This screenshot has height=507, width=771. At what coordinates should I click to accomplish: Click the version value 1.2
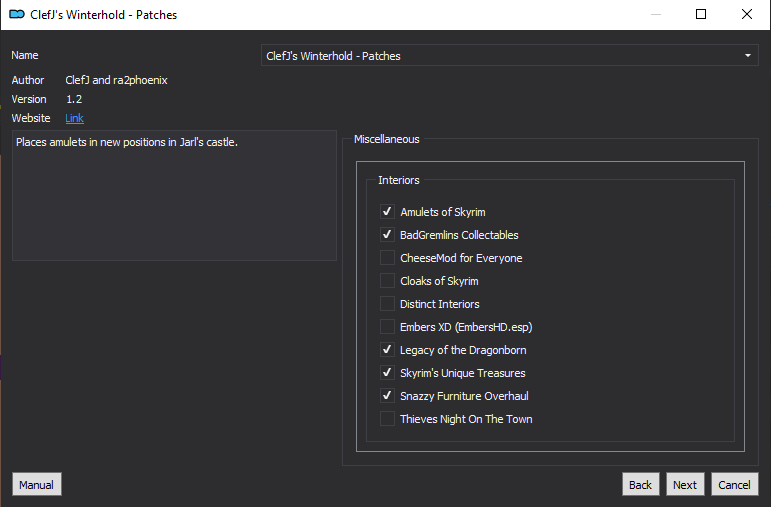tap(74, 99)
